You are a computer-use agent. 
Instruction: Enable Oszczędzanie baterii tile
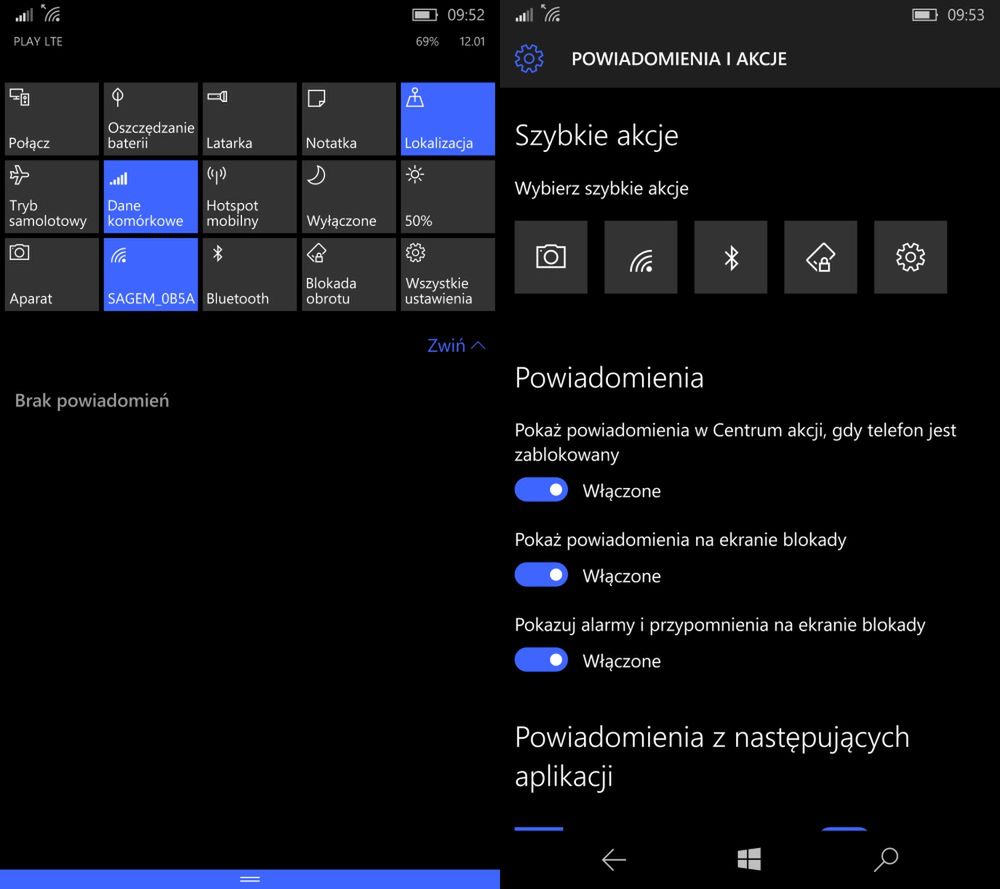point(151,119)
